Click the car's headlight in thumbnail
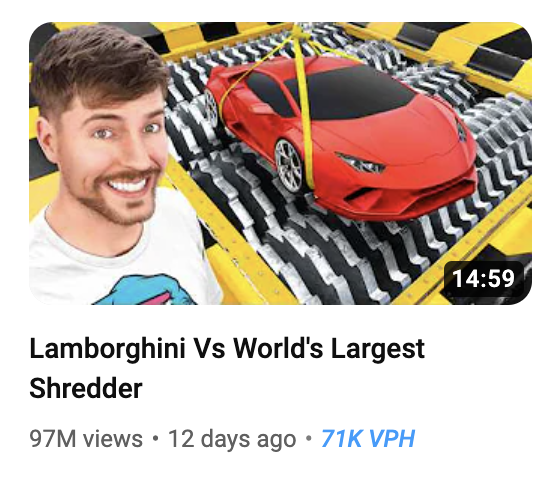The height and width of the screenshot is (492, 548). [360, 162]
